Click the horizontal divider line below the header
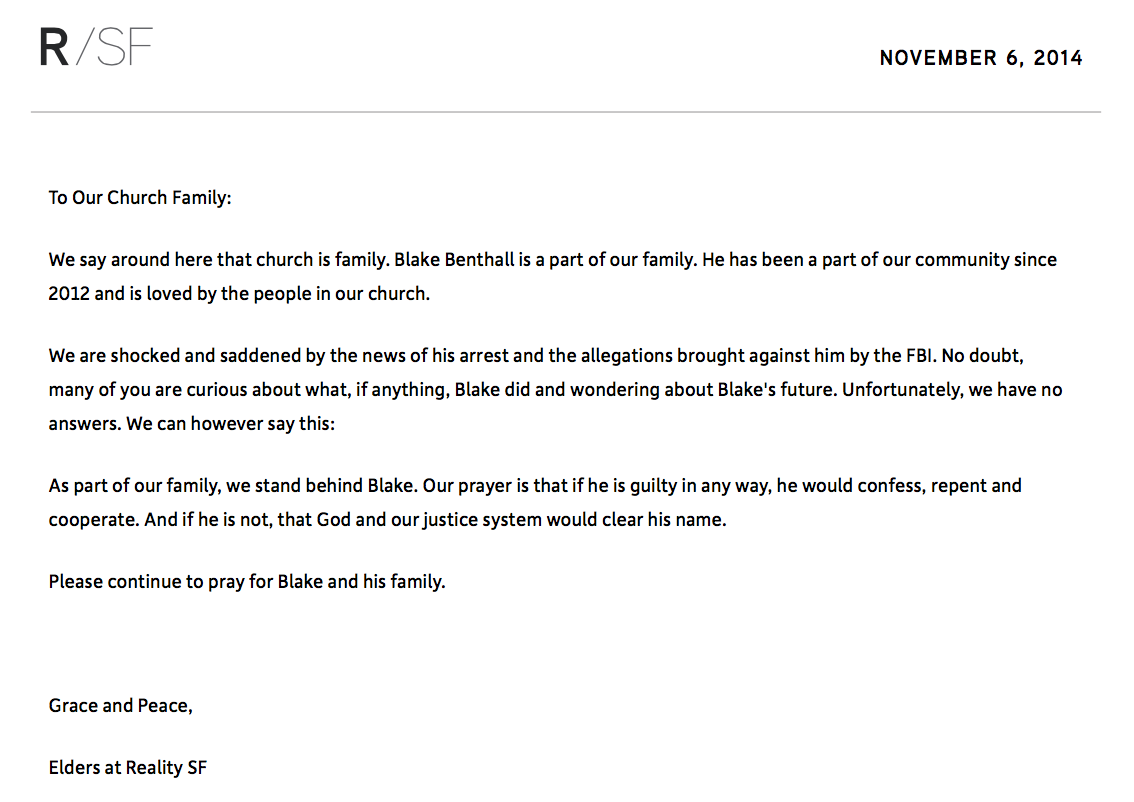This screenshot has height=802, width=1134. click(x=566, y=112)
